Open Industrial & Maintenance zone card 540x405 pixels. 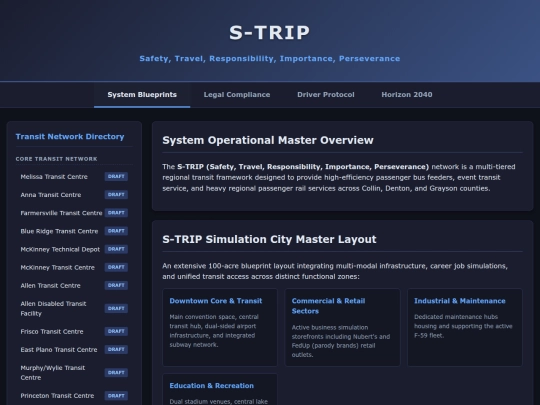[465, 327]
